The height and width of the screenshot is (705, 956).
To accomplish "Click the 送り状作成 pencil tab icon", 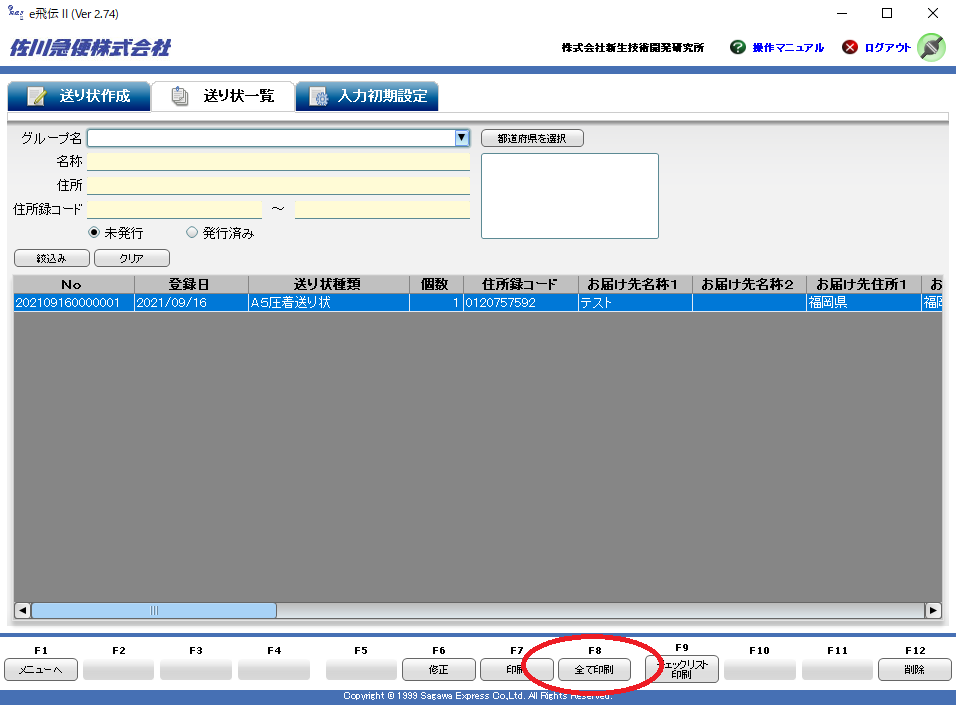I will 37,97.
